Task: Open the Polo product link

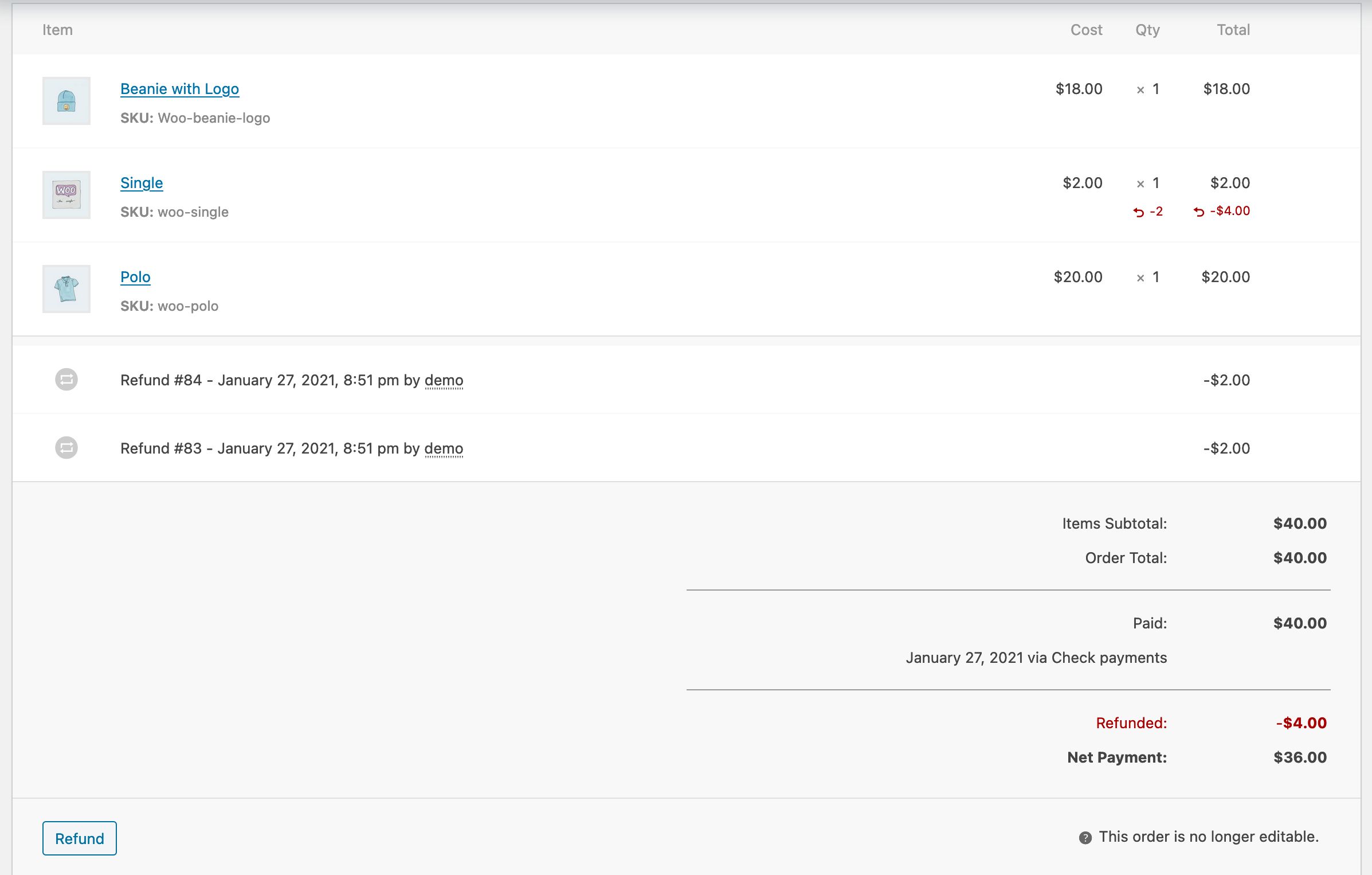Action: click(x=135, y=276)
